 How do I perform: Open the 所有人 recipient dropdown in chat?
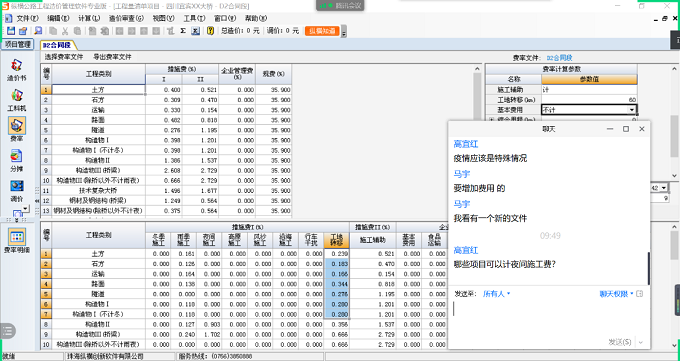pyautogui.click(x=497, y=294)
